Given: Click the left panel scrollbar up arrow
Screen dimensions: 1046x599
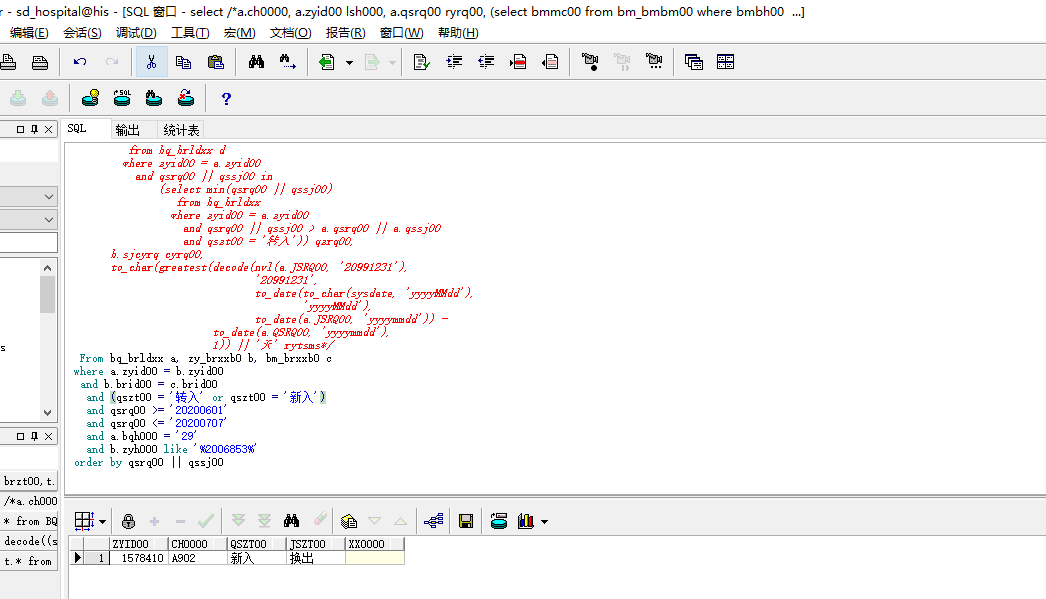Looking at the screenshot, I should [47, 268].
